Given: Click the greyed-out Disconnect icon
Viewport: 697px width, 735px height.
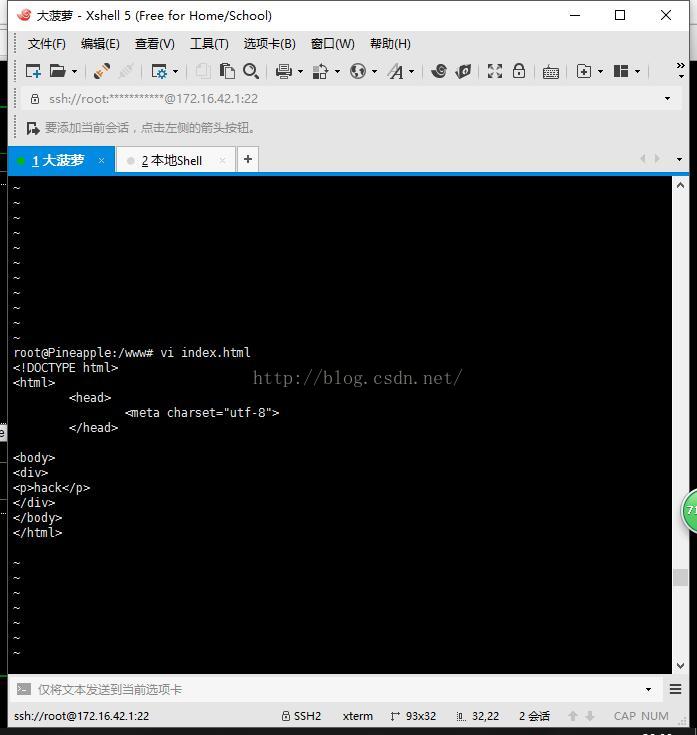Looking at the screenshot, I should pyautogui.click(x=126, y=71).
